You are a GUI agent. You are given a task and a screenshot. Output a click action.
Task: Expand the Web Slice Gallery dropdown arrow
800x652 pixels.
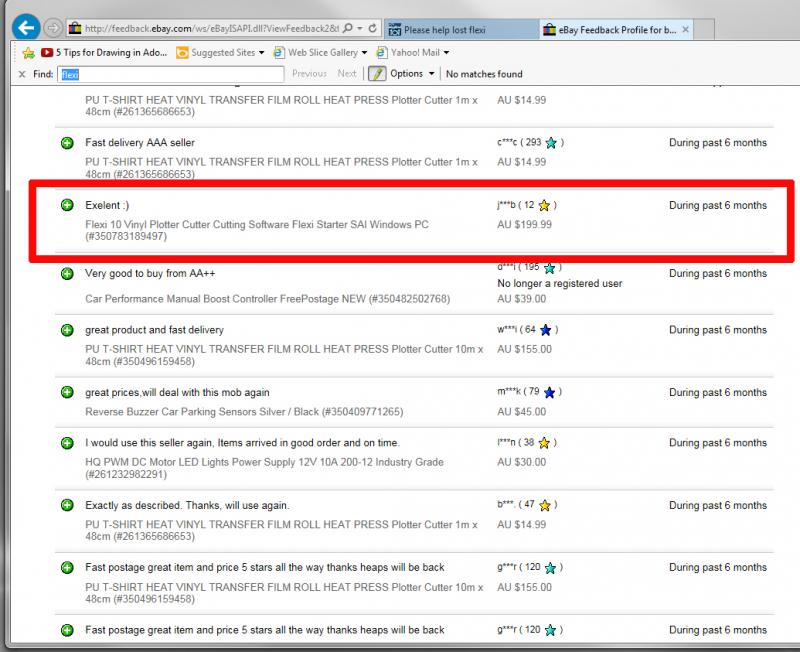click(x=364, y=53)
